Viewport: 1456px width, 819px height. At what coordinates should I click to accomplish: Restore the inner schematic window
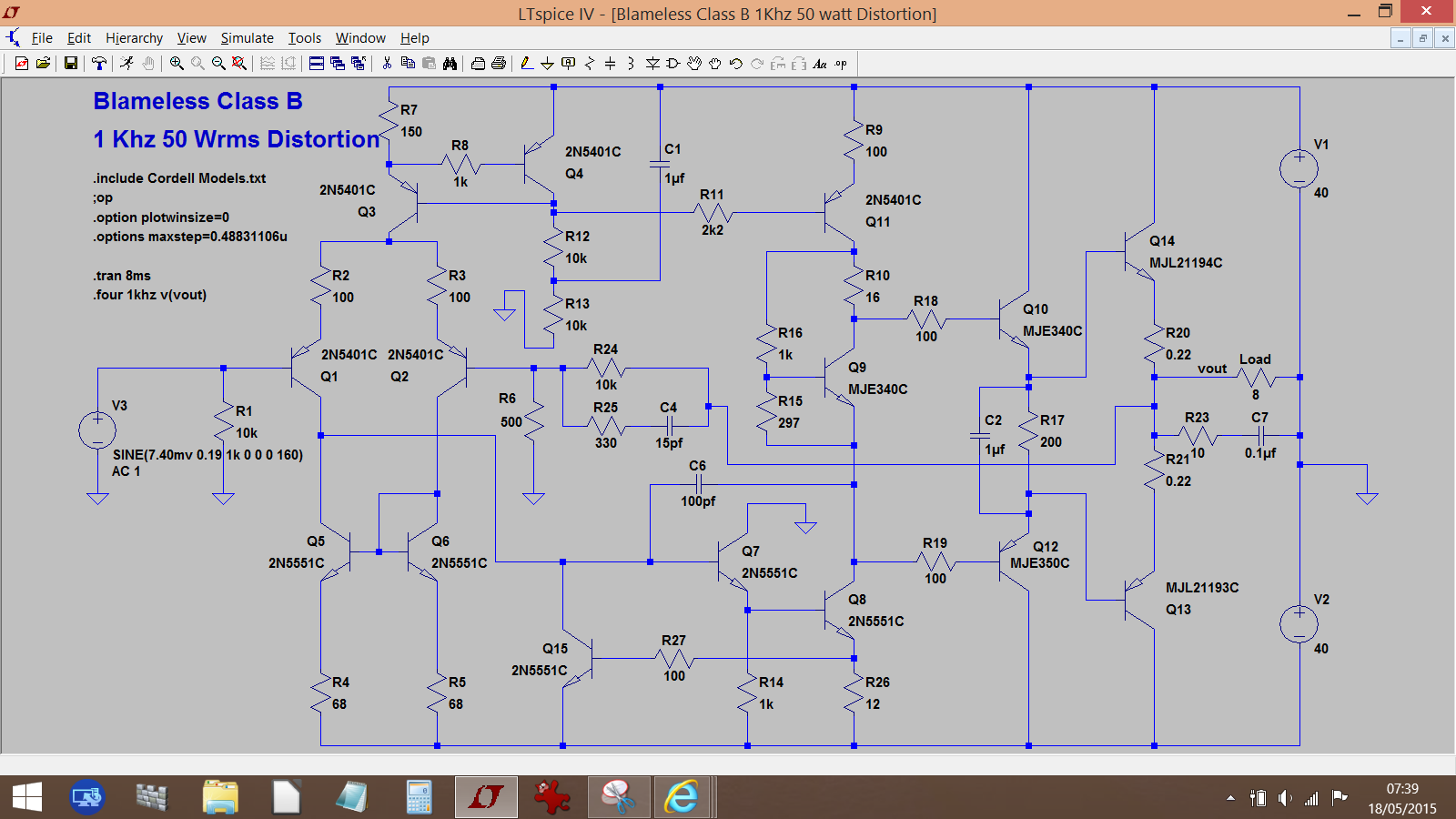point(1423,38)
